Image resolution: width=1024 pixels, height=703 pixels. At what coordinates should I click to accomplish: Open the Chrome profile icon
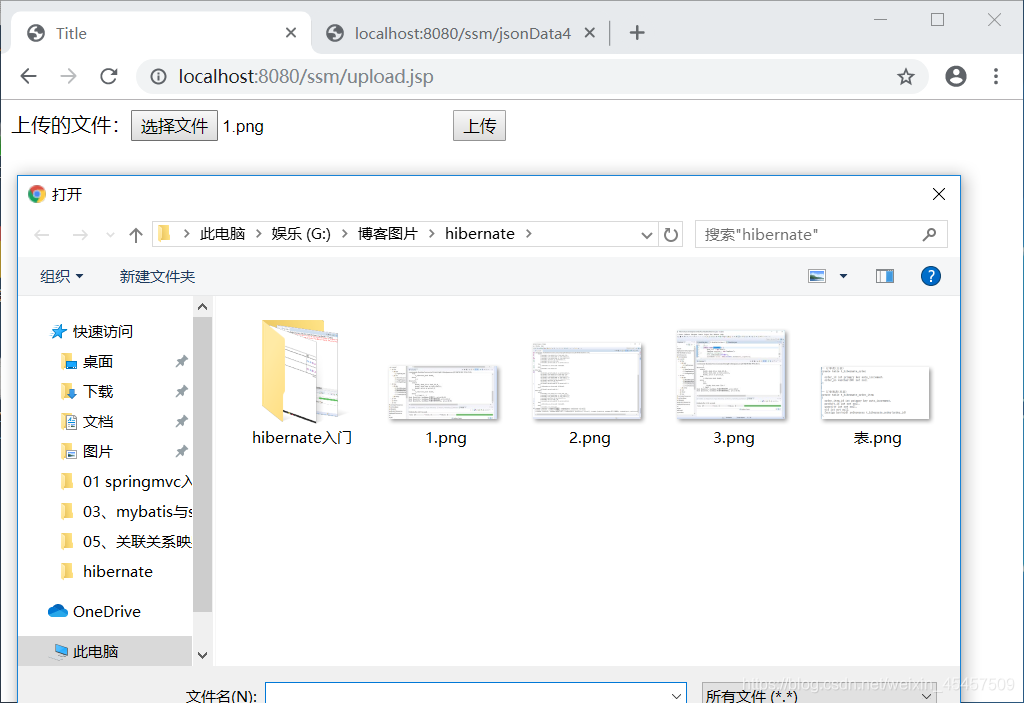[956, 76]
